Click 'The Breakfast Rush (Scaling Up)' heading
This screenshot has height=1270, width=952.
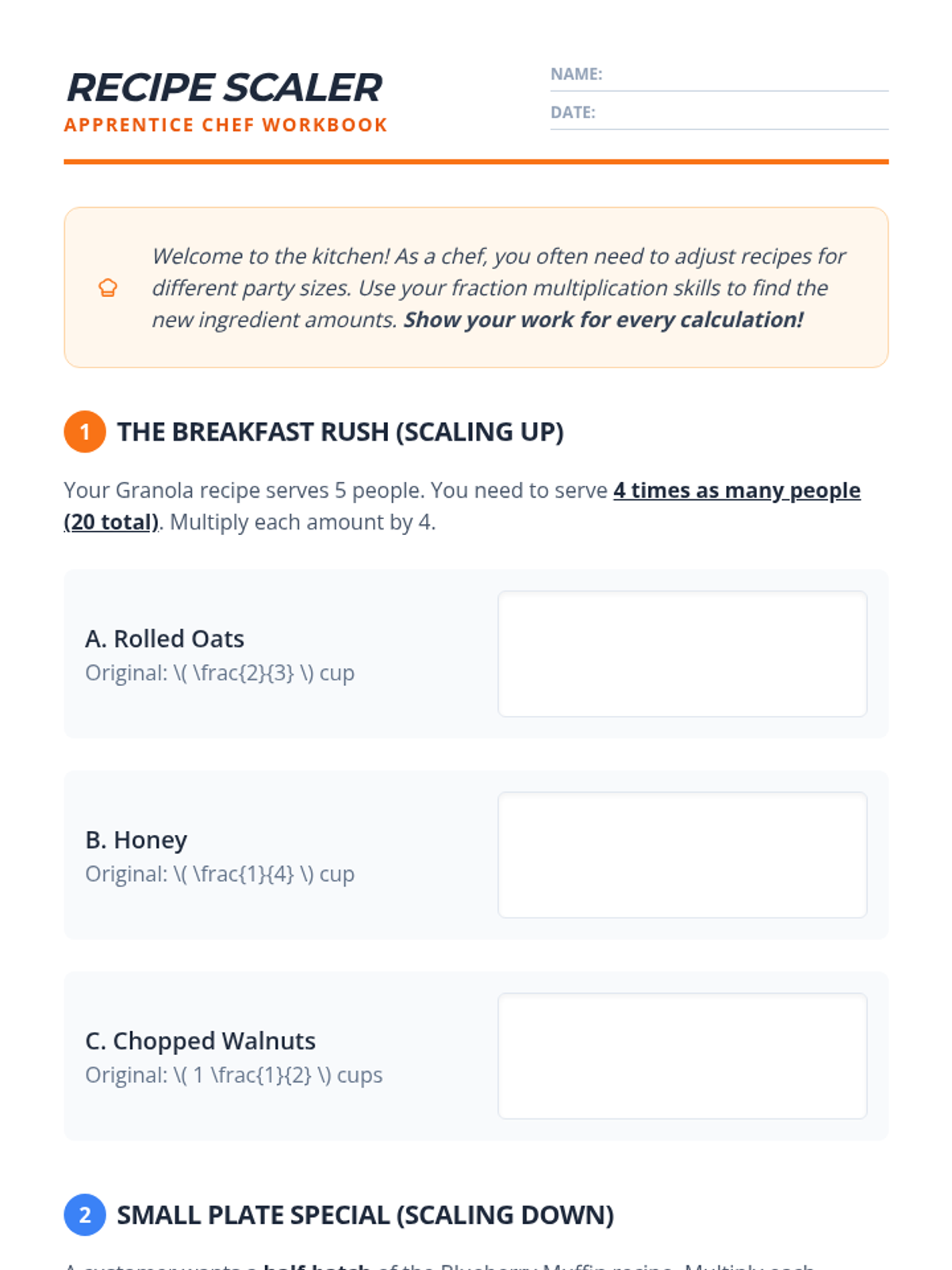point(340,432)
